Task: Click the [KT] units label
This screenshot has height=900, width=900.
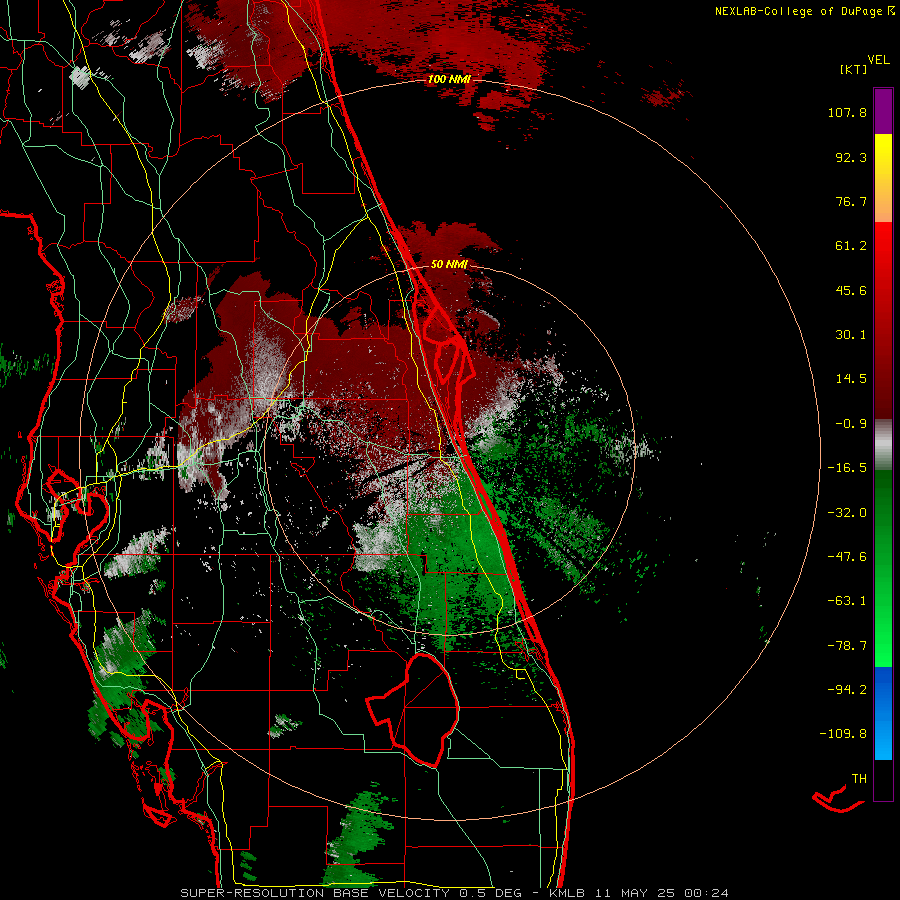Action: click(x=853, y=69)
